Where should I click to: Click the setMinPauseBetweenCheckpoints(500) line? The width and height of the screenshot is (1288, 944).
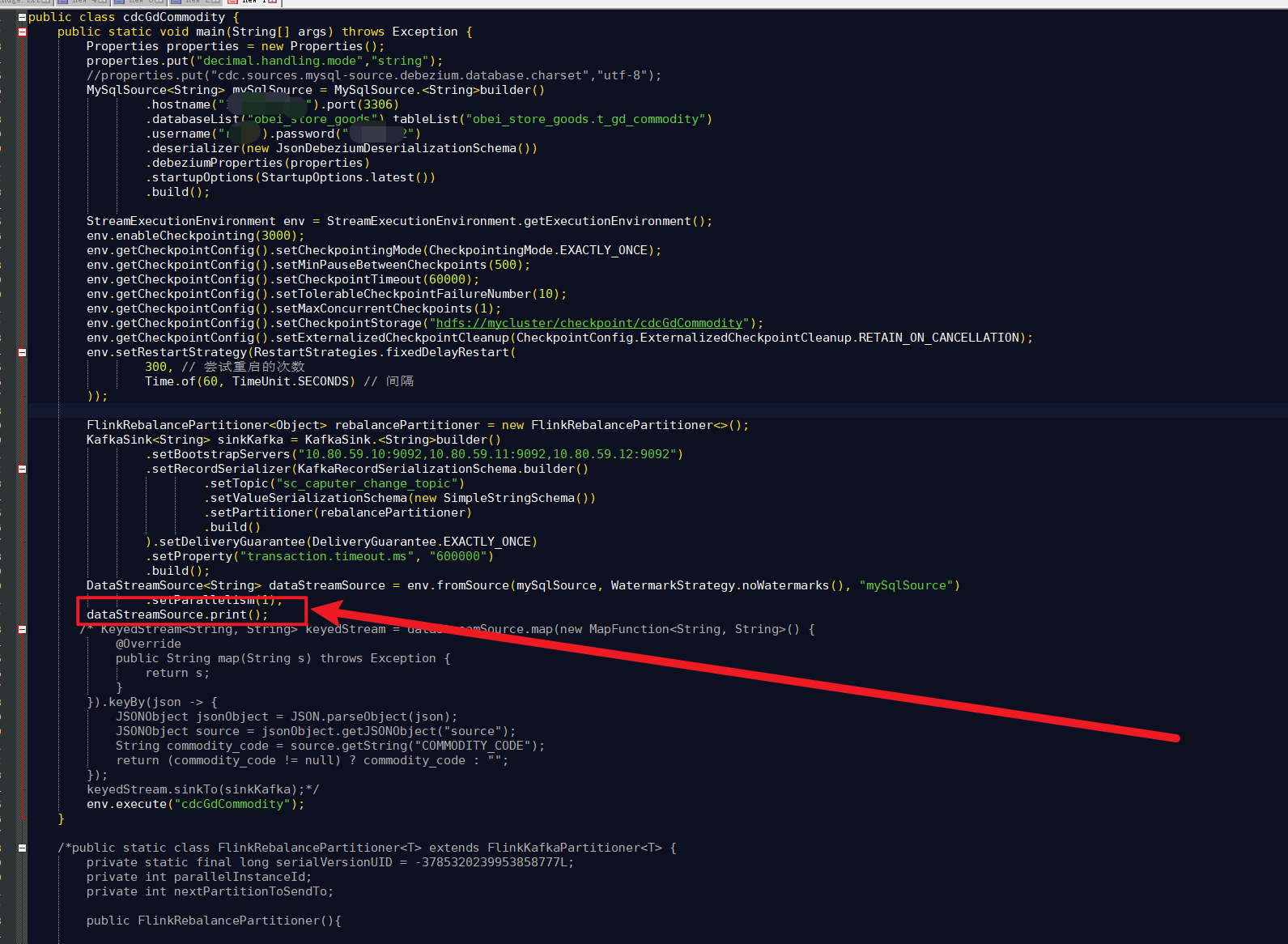point(309,265)
